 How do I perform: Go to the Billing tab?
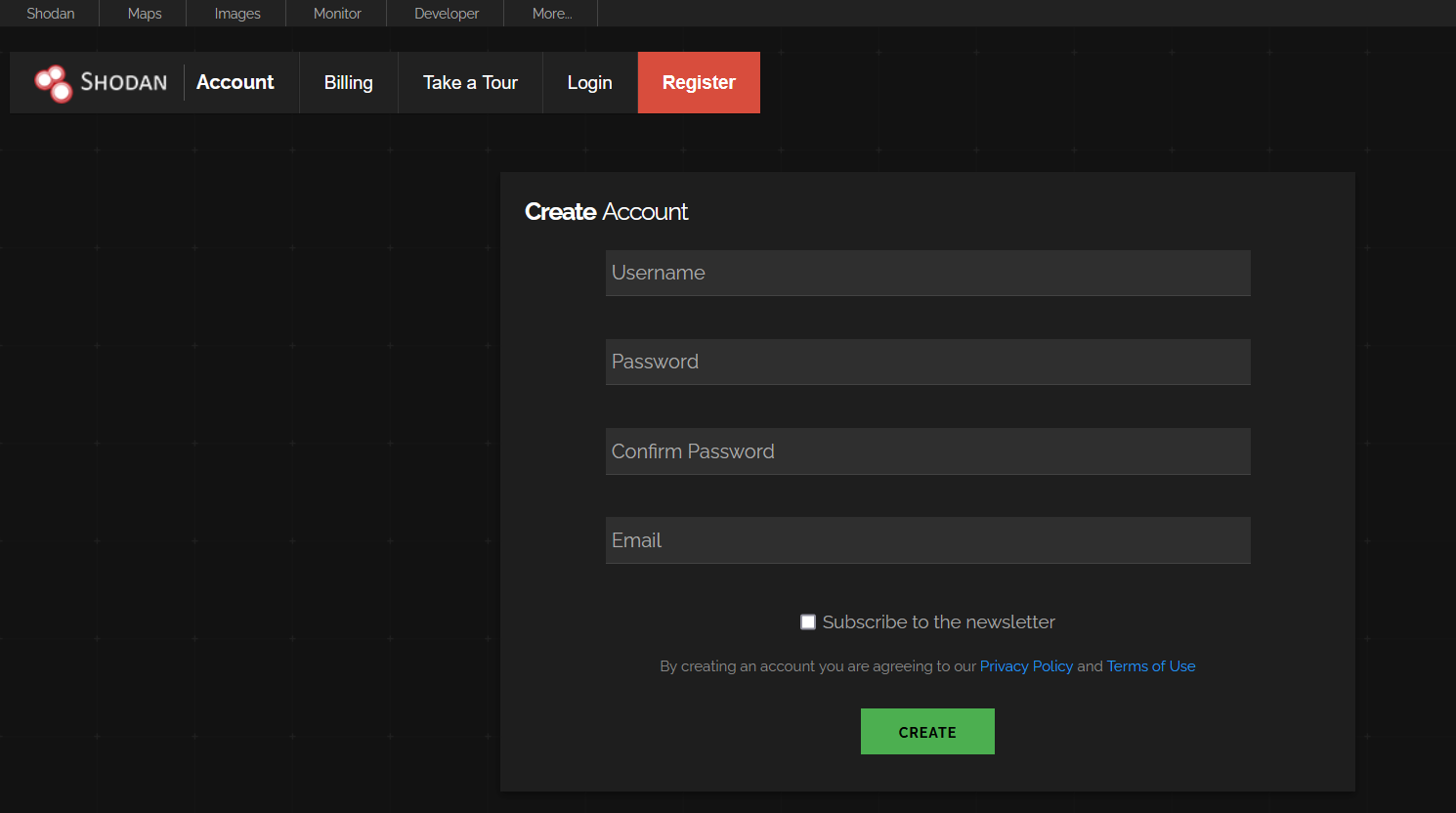(349, 83)
